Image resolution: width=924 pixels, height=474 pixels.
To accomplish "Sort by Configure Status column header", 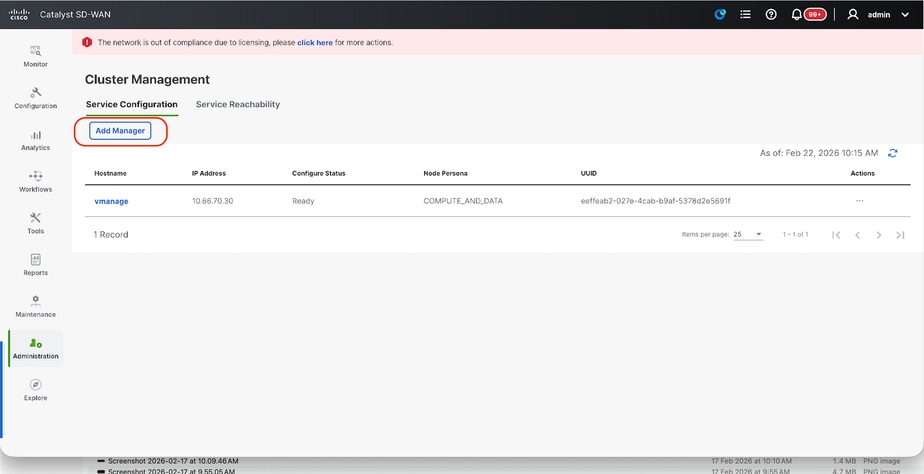I will (319, 173).
